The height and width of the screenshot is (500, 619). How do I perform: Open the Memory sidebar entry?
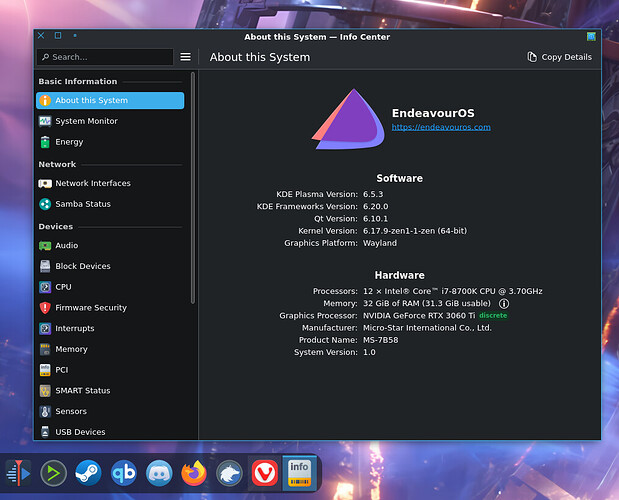tap(71, 349)
